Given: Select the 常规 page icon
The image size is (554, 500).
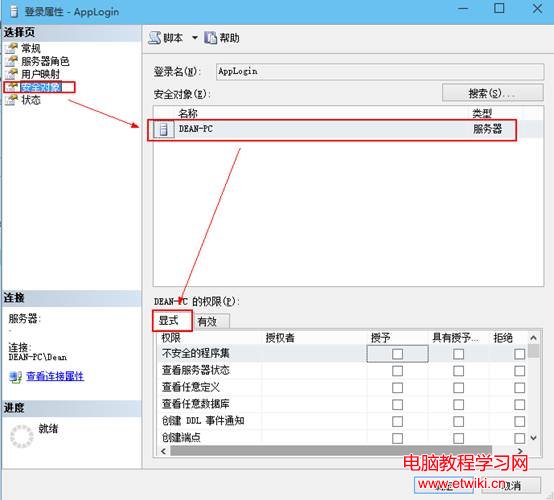Looking at the screenshot, I should point(12,48).
